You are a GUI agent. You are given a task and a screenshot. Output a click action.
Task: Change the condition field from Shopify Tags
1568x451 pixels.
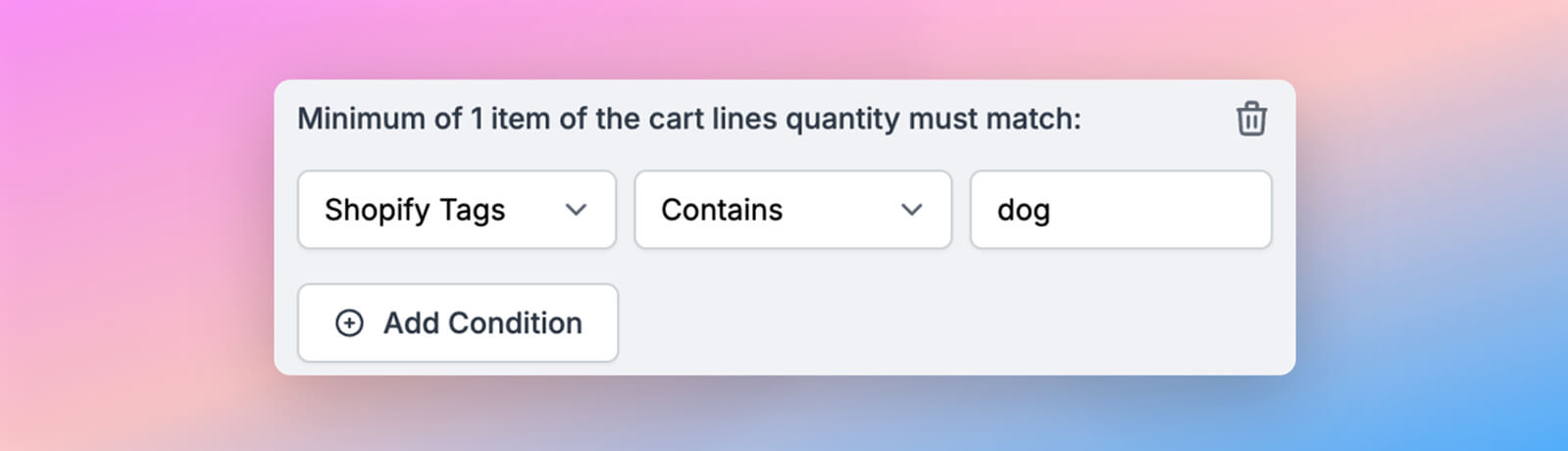tap(457, 210)
